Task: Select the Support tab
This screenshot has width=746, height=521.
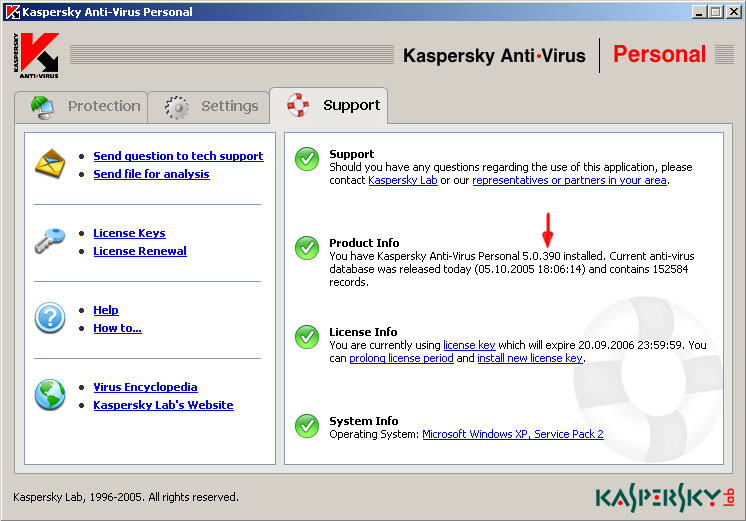Action: coord(329,106)
